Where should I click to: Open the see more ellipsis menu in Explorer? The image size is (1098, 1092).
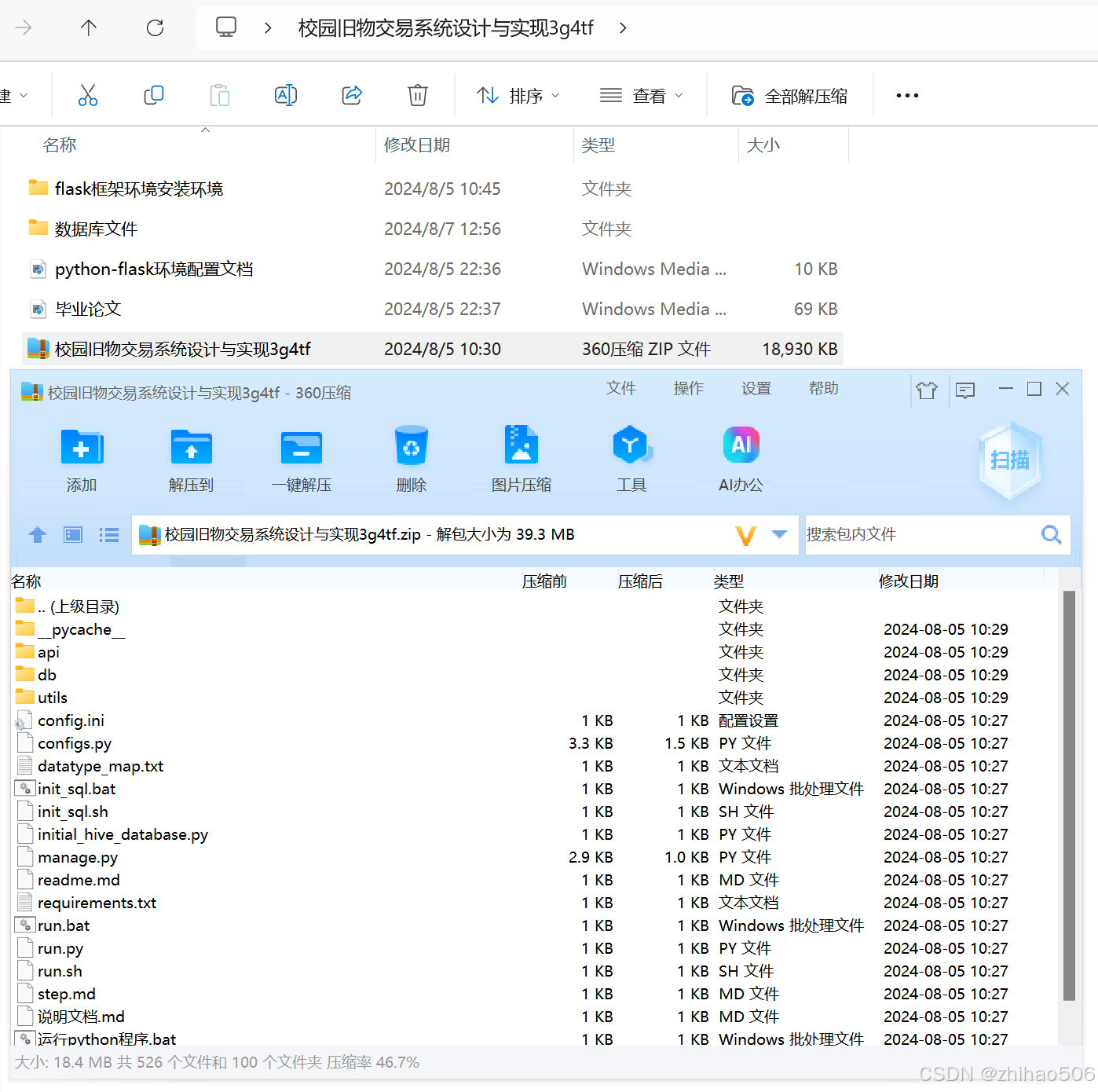click(907, 96)
